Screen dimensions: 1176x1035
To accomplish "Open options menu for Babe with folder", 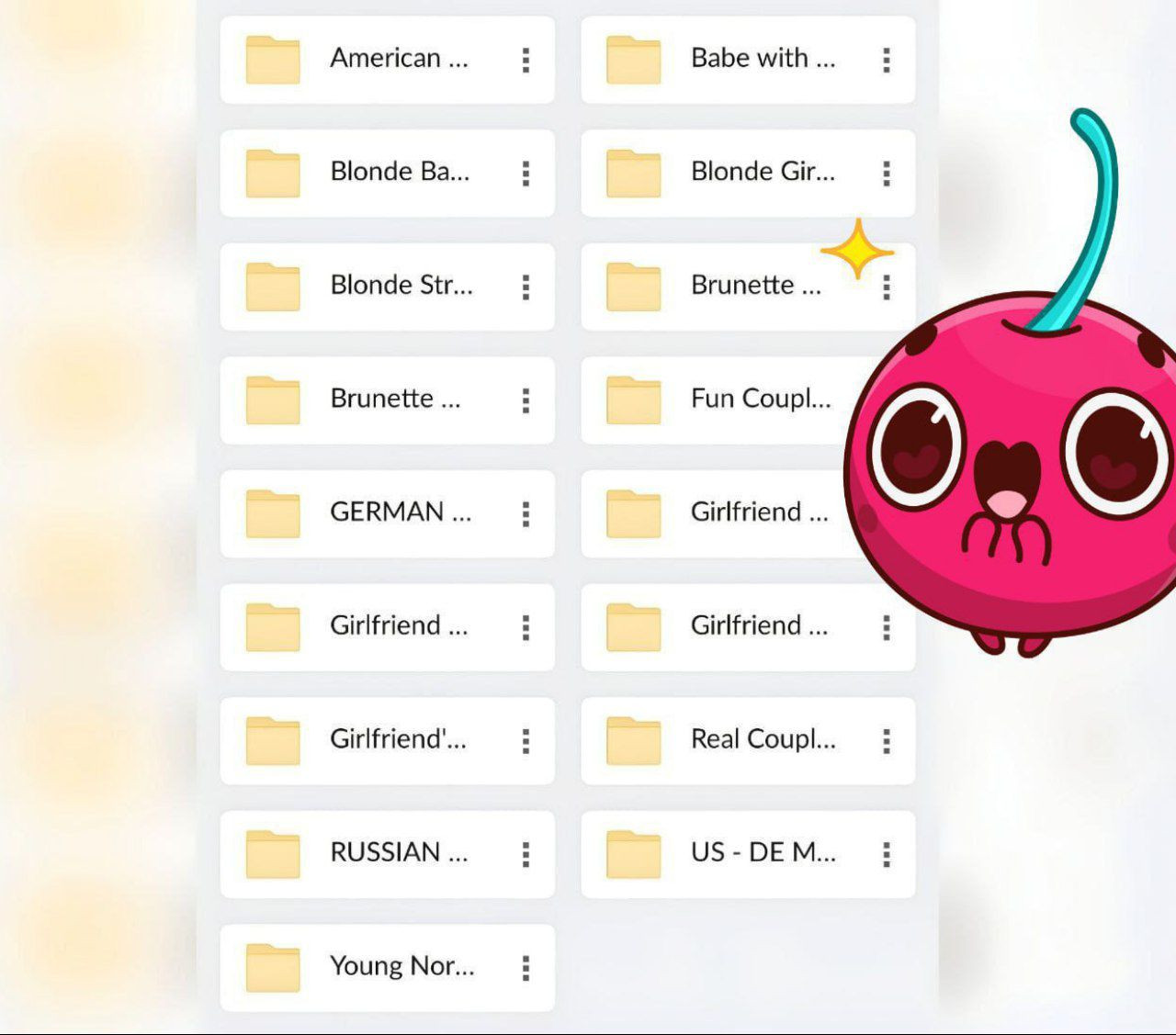I will click(x=887, y=61).
